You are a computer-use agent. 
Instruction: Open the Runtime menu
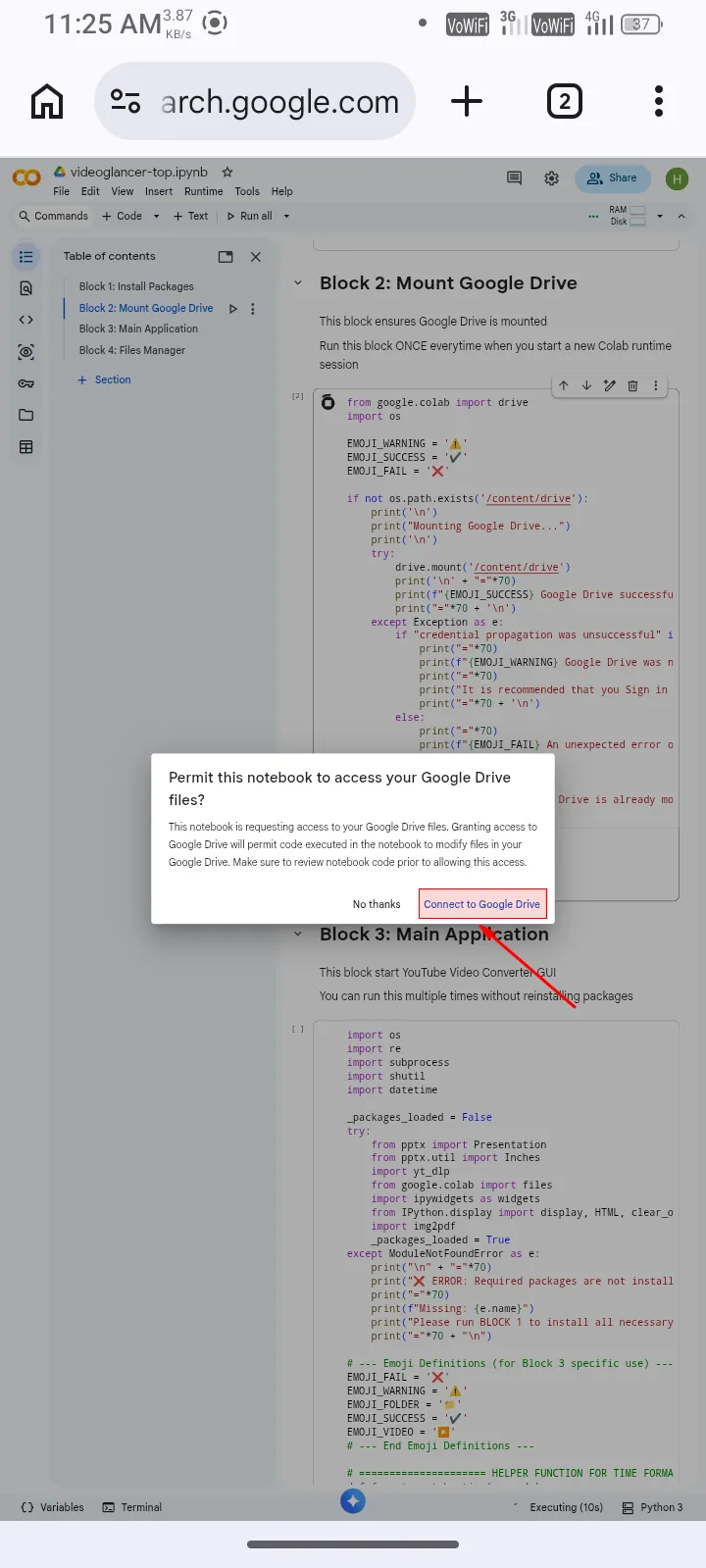204,191
